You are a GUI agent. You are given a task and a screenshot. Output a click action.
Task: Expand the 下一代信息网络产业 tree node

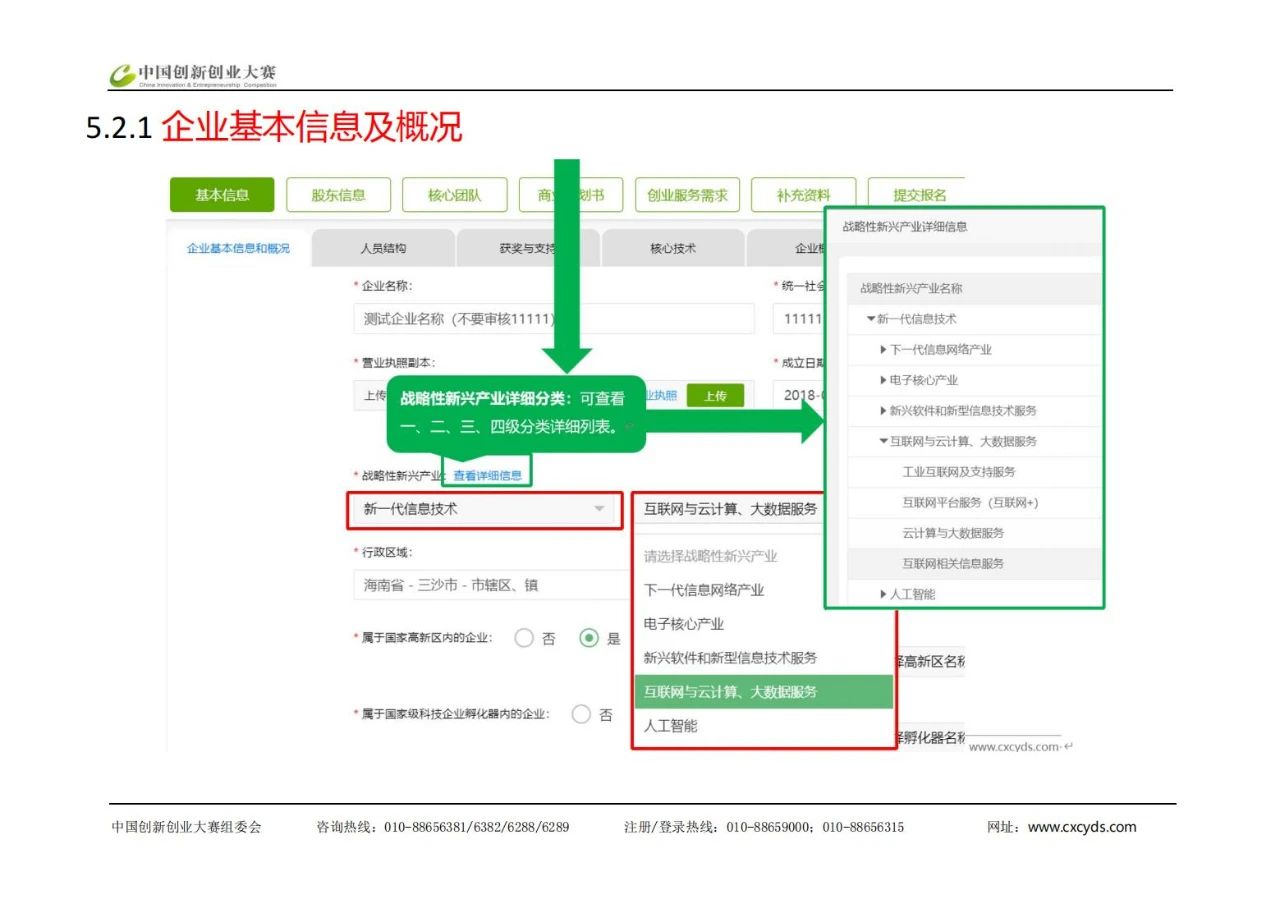tap(884, 350)
